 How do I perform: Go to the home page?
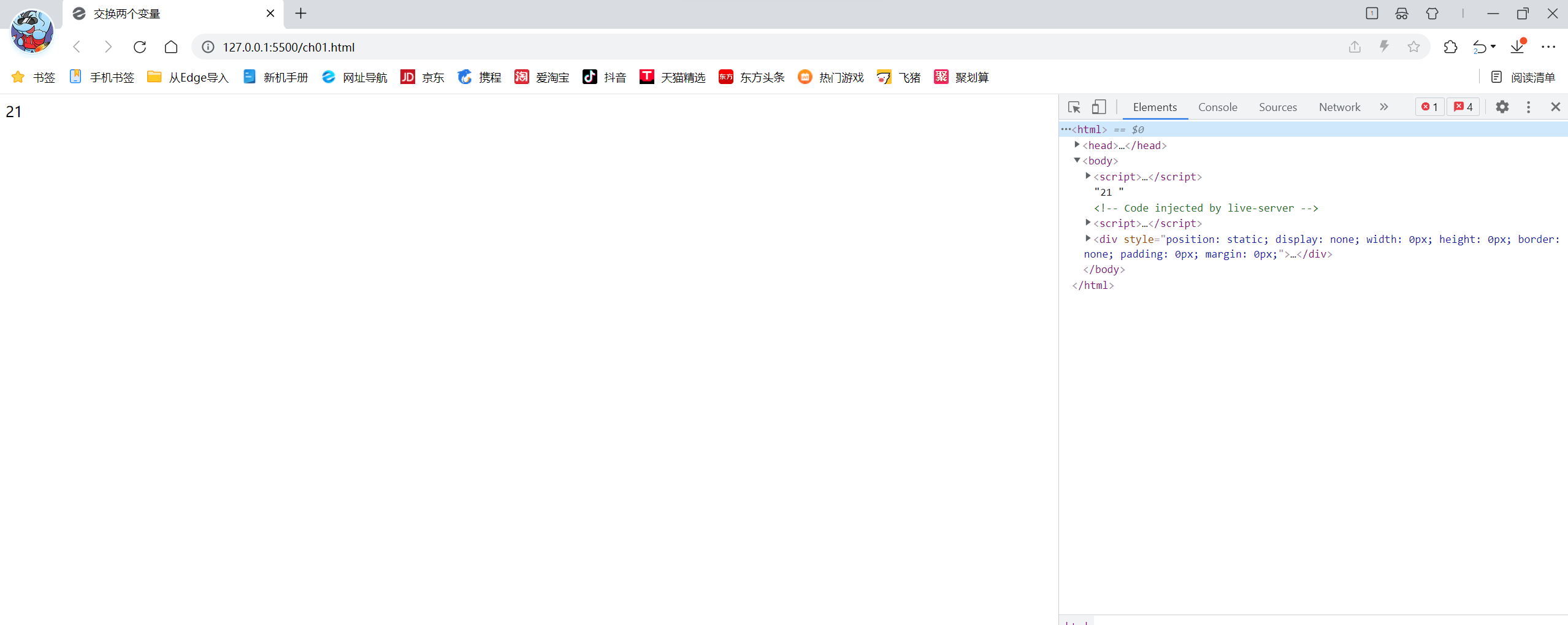(x=171, y=47)
